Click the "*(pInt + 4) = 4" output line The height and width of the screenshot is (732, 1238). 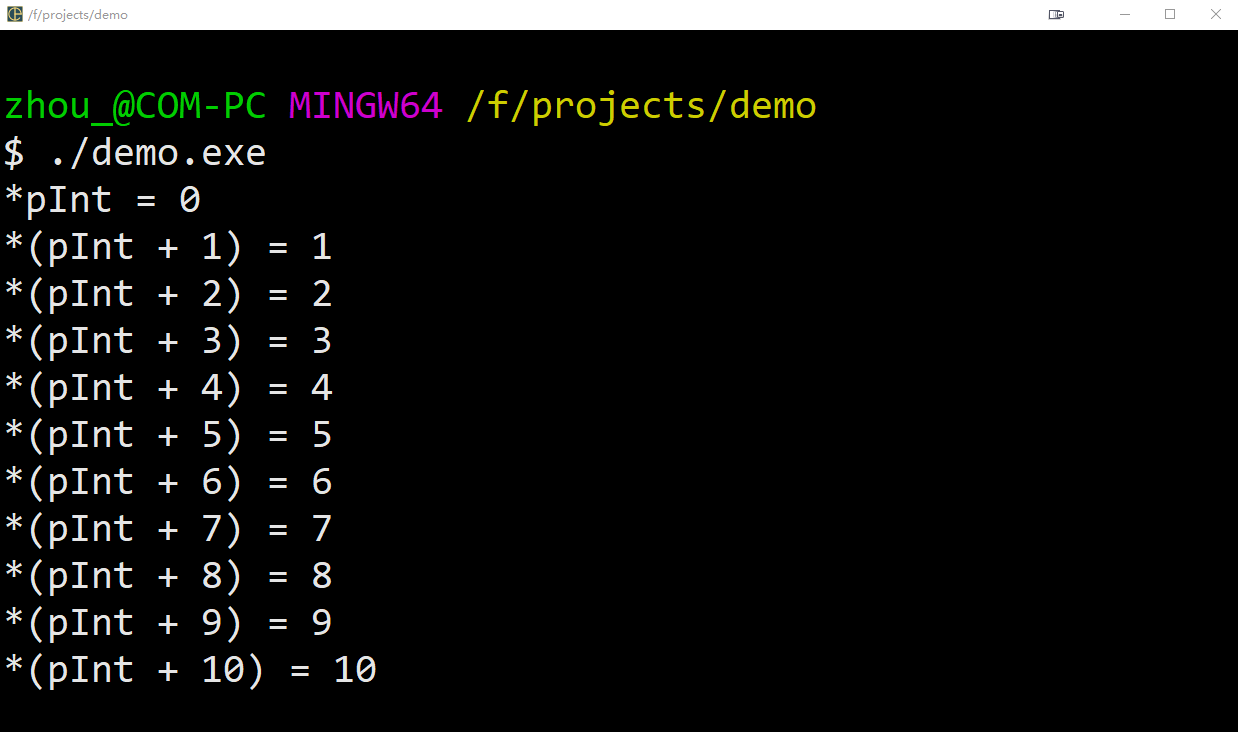click(168, 388)
